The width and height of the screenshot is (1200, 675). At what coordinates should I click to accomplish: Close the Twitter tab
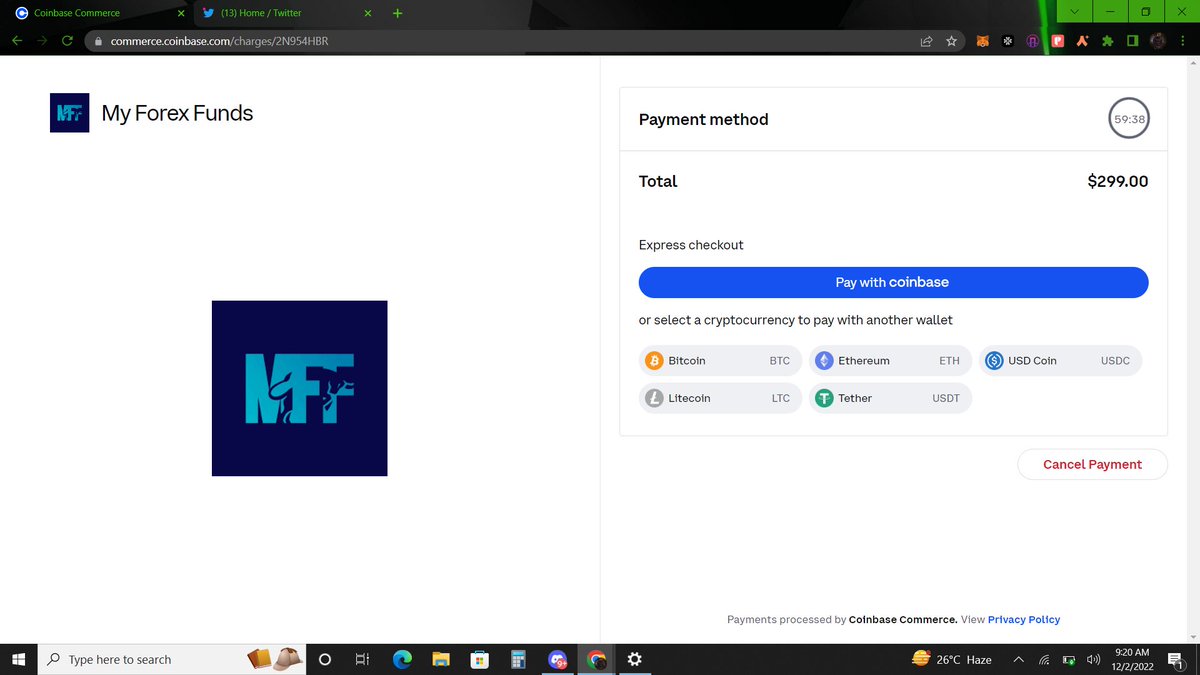click(x=368, y=13)
